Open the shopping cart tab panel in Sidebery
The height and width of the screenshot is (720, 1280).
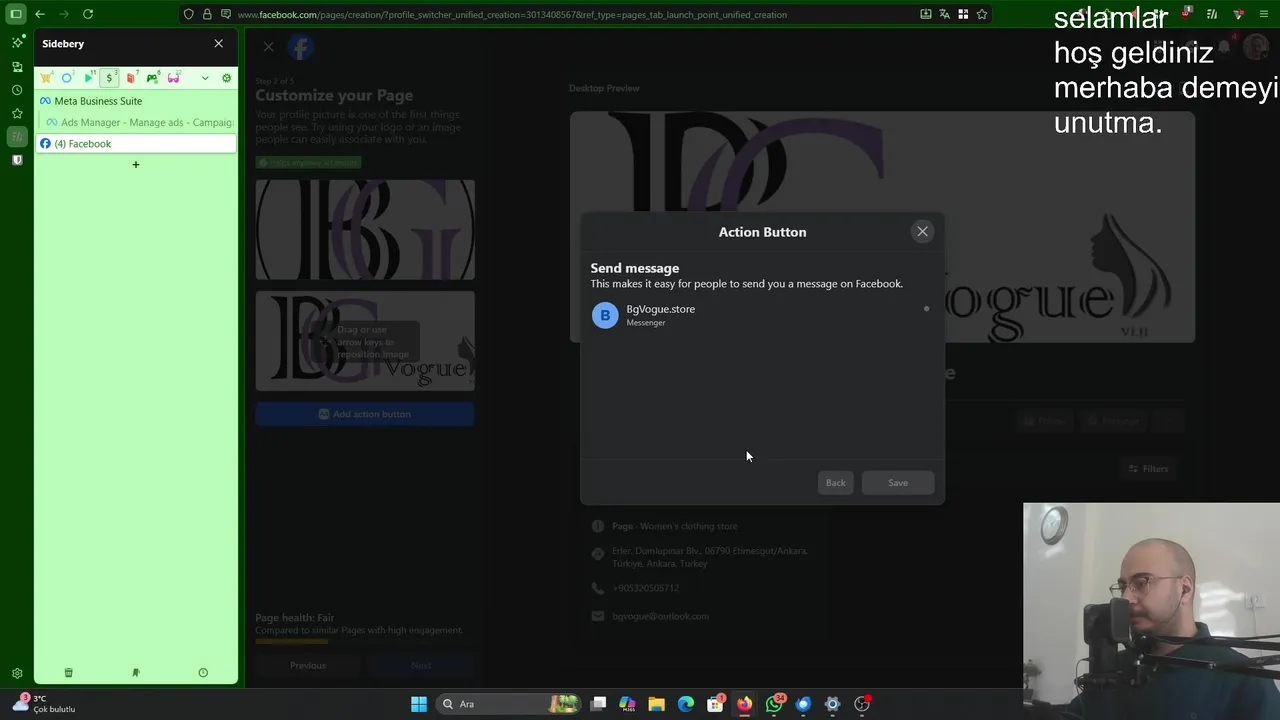(46, 78)
